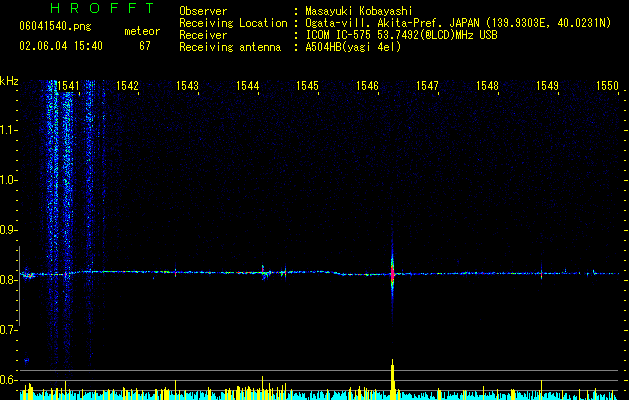Click the meteor echo burst after 1544

pos(264,273)
